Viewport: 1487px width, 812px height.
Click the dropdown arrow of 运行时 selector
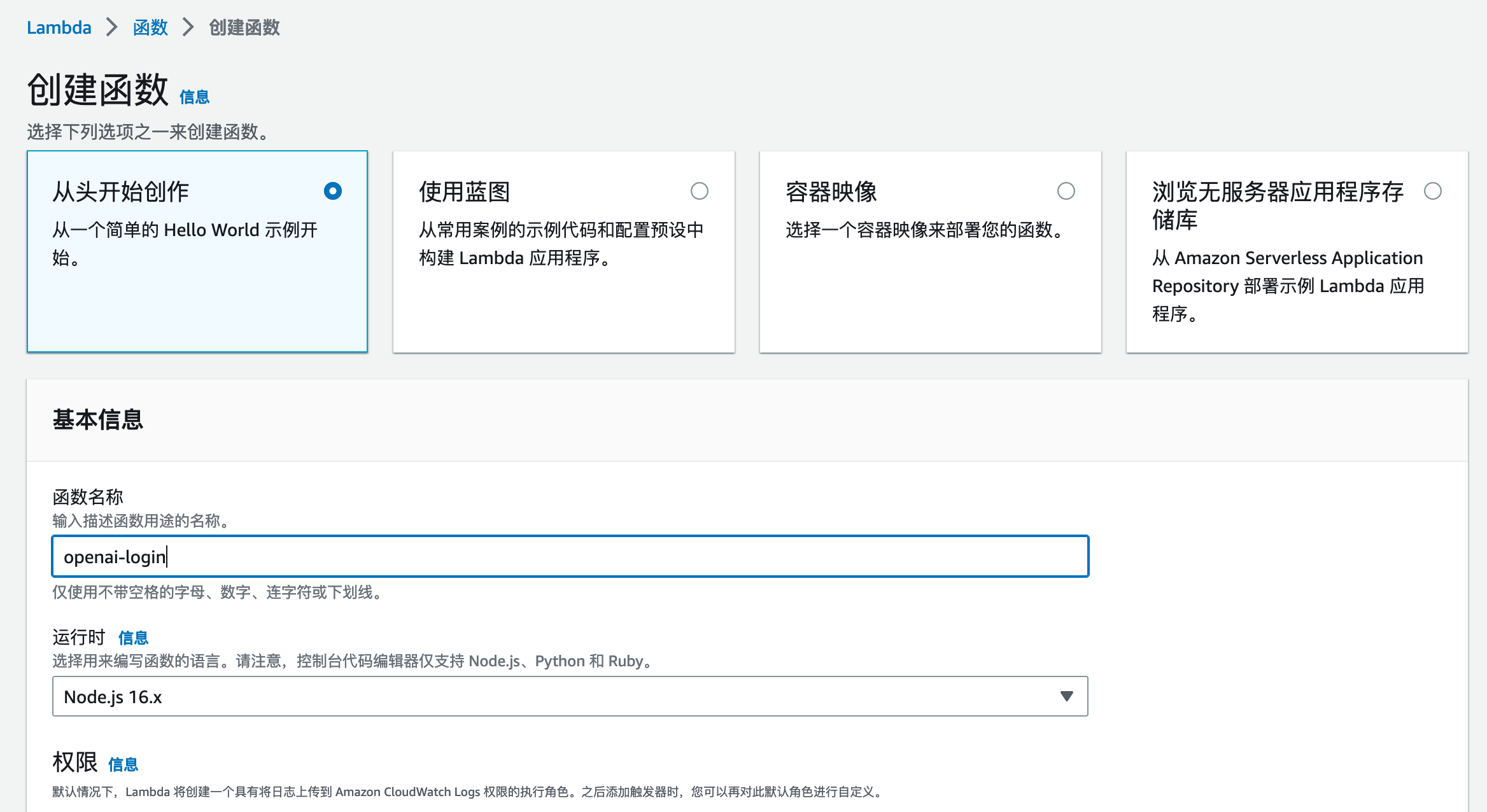[1067, 697]
